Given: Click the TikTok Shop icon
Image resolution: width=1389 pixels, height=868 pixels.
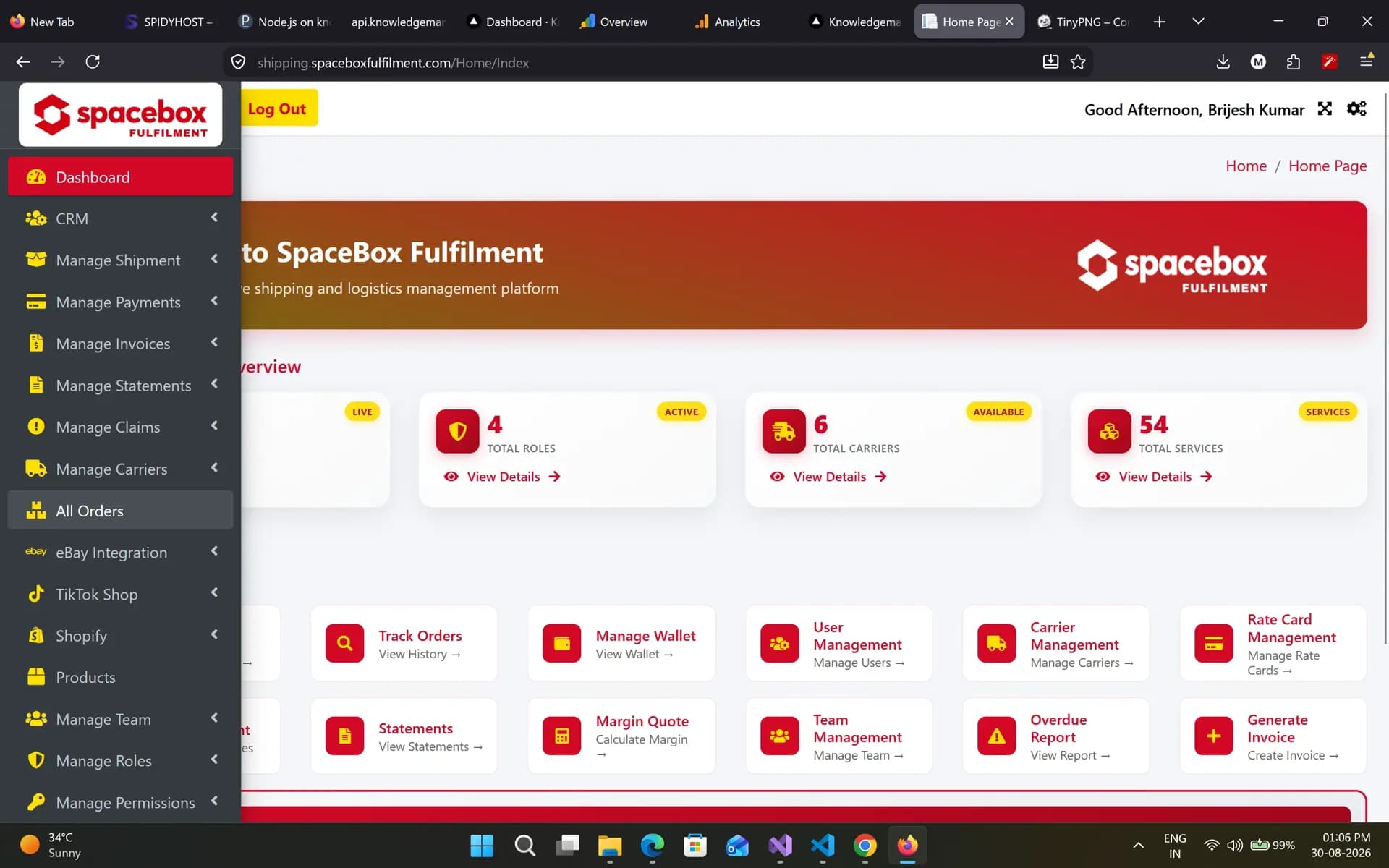Looking at the screenshot, I should [36, 594].
